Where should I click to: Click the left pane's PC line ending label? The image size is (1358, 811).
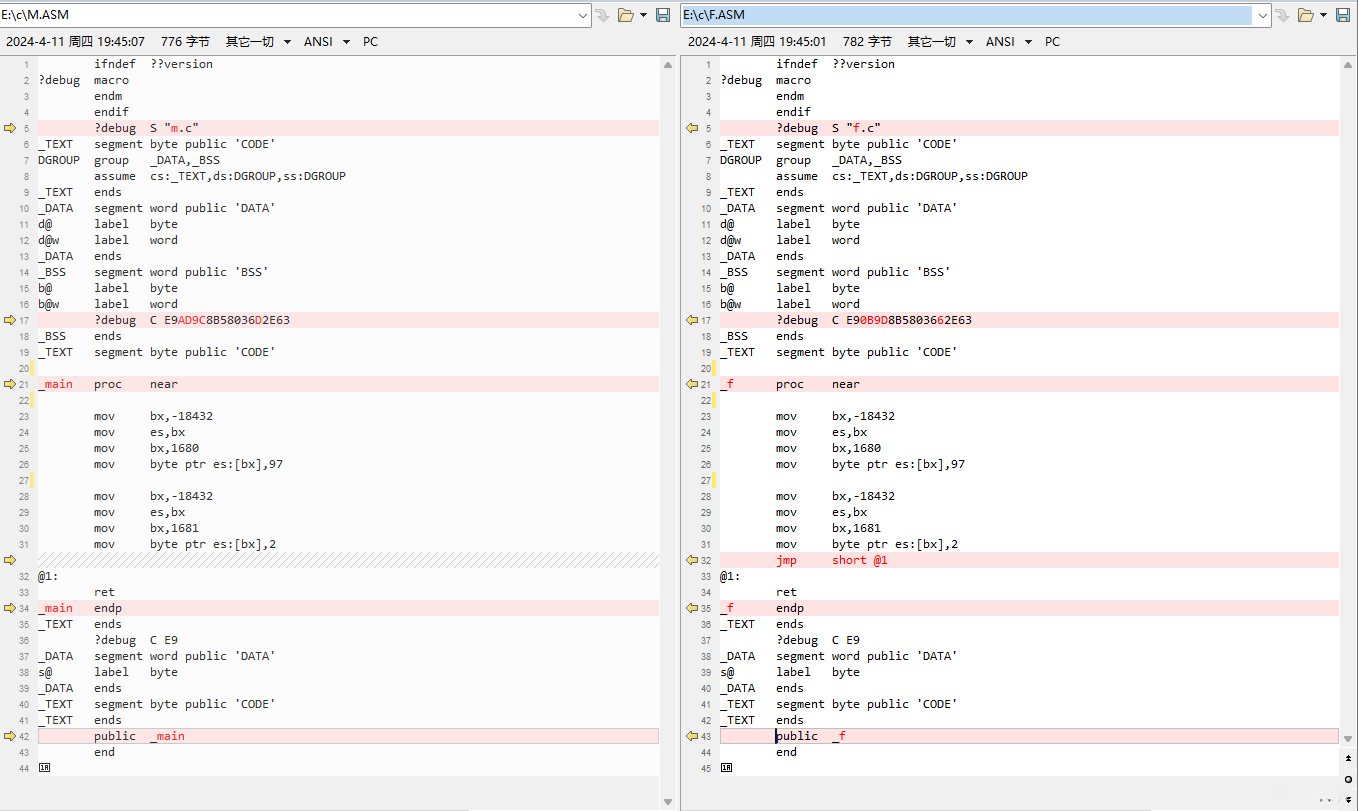click(370, 42)
